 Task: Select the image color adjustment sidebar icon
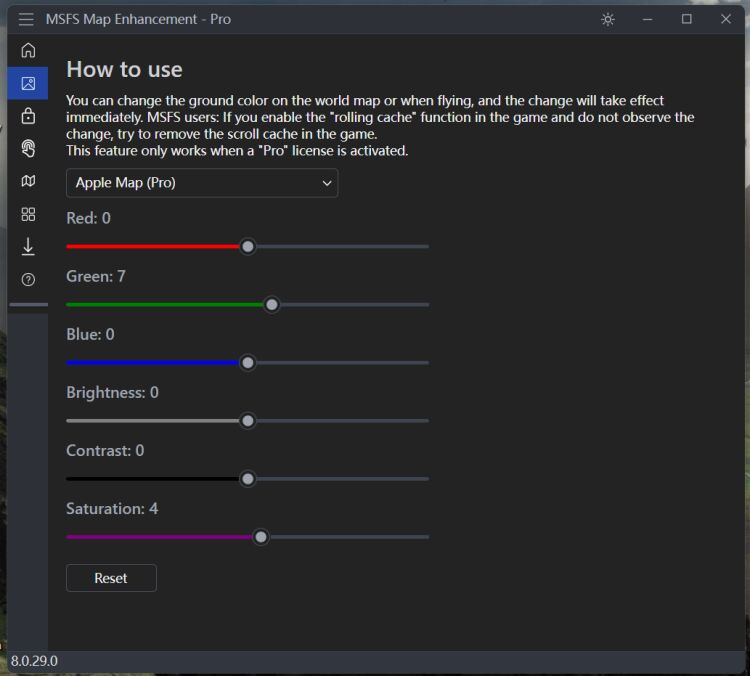pyautogui.click(x=28, y=84)
